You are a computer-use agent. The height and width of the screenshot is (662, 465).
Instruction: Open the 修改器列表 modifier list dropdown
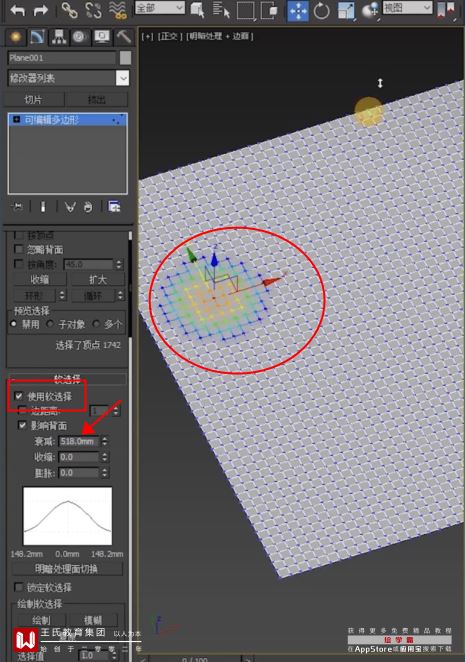[68, 78]
